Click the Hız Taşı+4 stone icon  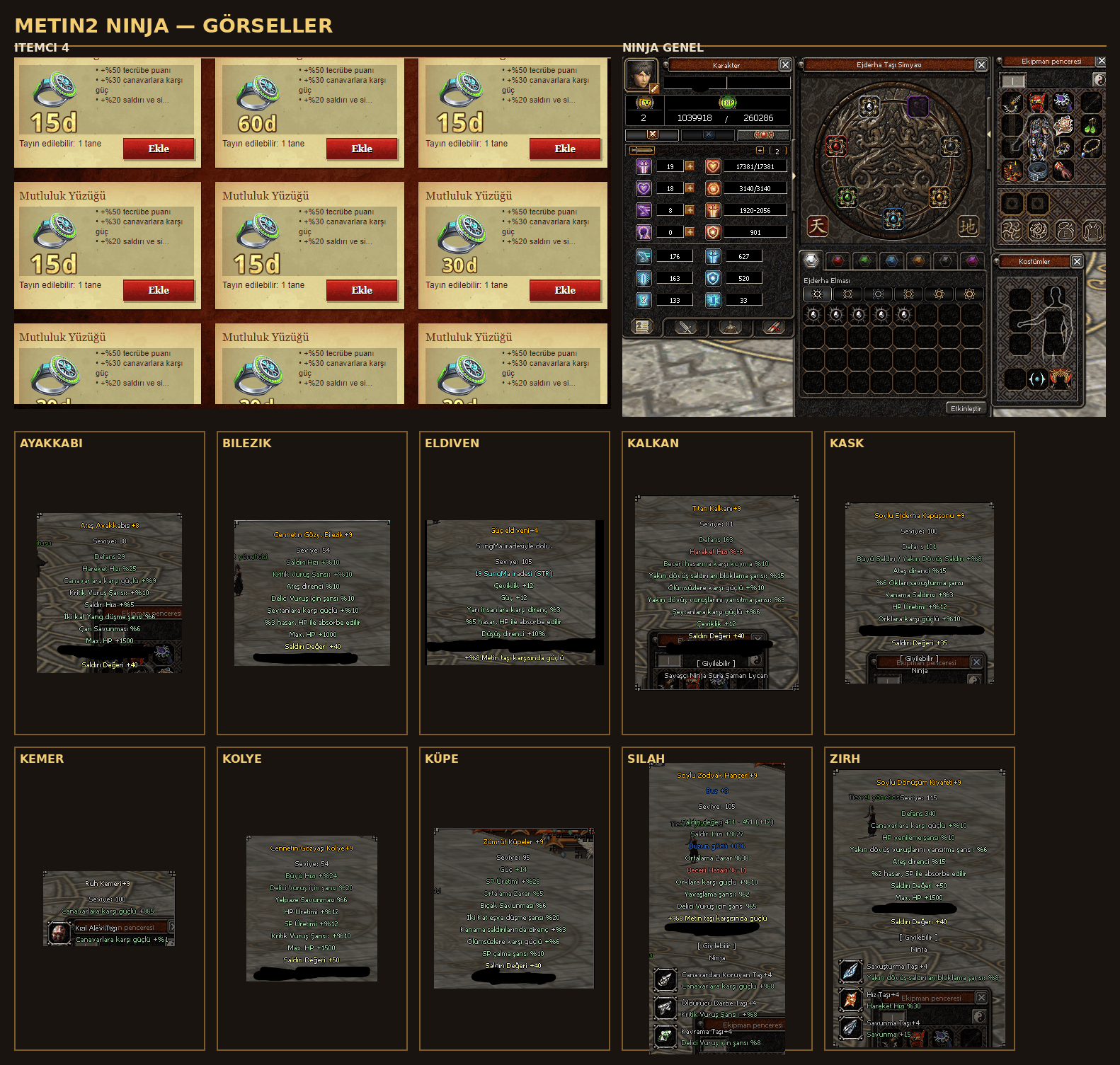850,999
